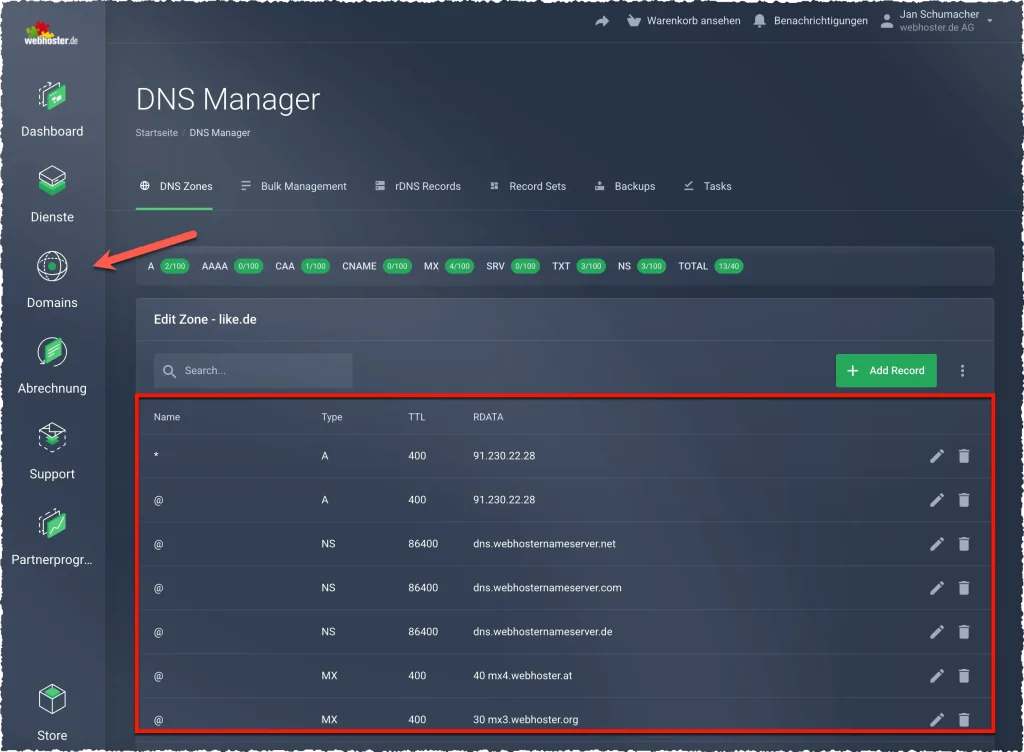Viewport: 1024px width, 752px height.
Task: Edit the wildcard * A record
Action: click(936, 456)
